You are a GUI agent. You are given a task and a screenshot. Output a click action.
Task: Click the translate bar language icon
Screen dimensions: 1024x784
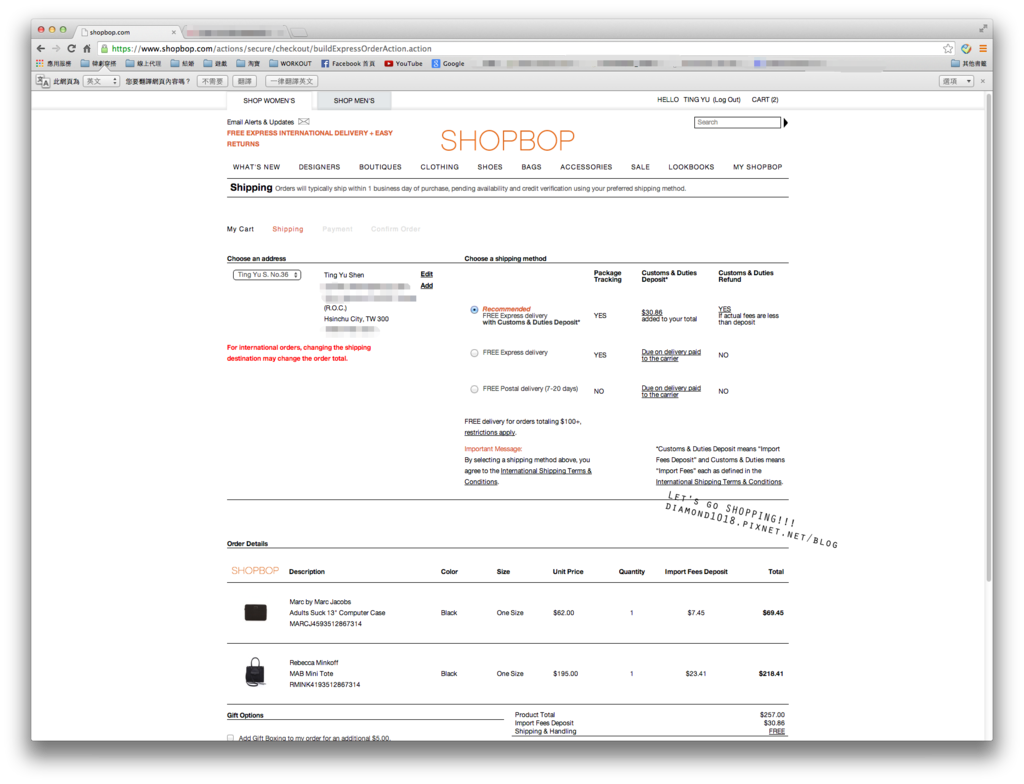coord(42,81)
